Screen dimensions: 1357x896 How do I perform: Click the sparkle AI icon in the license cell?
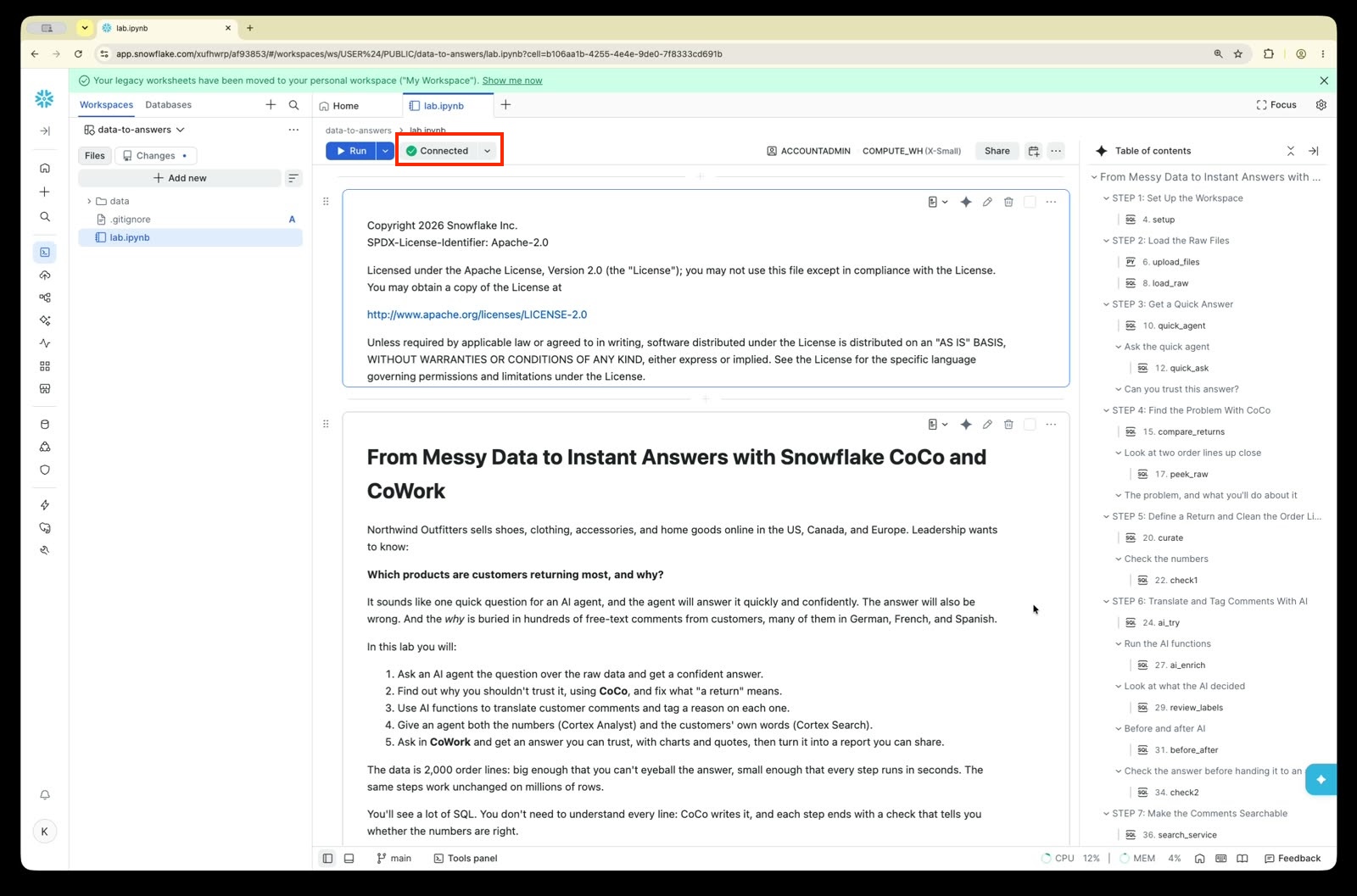[x=965, y=202]
